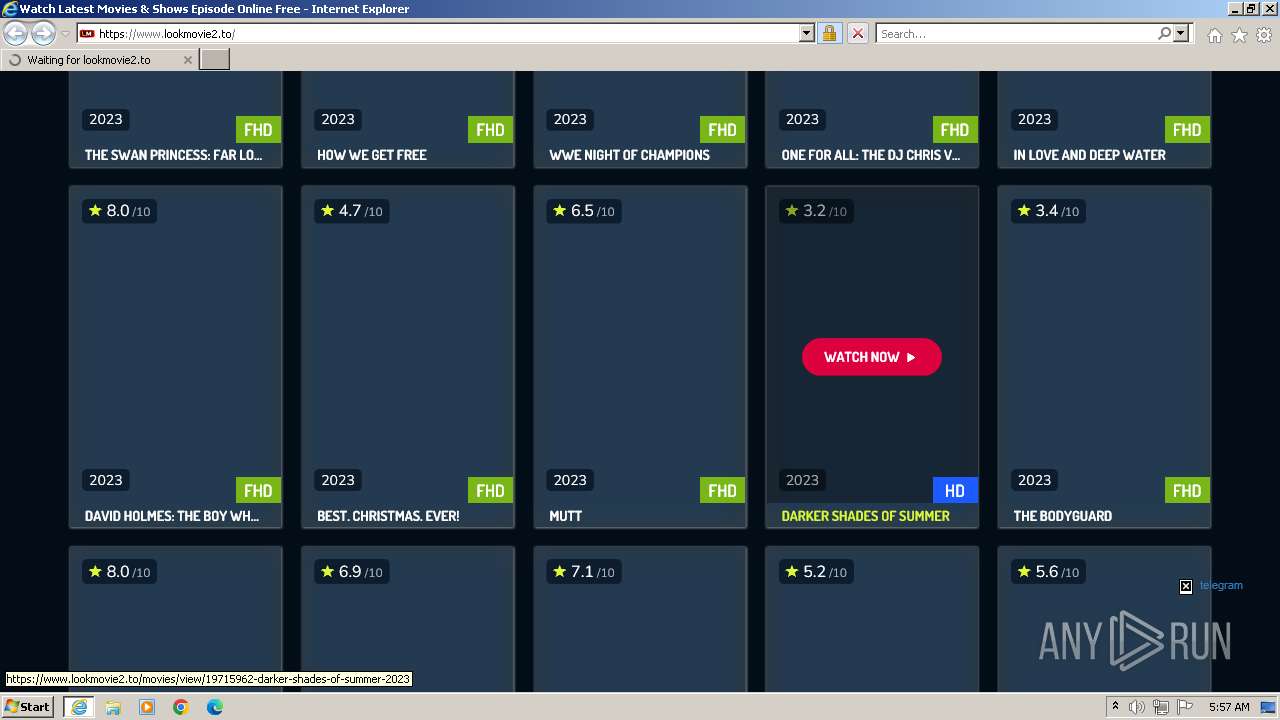The width and height of the screenshot is (1280, 720).
Task: Open The Swan Princess: Far Lo... title
Action: pyautogui.click(x=173, y=155)
